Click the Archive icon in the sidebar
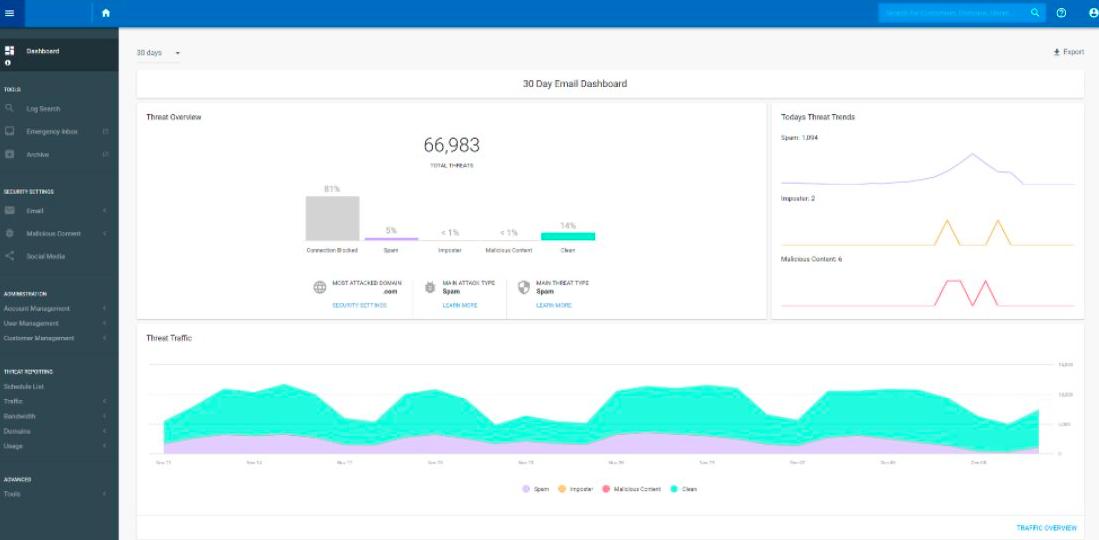 pyautogui.click(x=10, y=155)
